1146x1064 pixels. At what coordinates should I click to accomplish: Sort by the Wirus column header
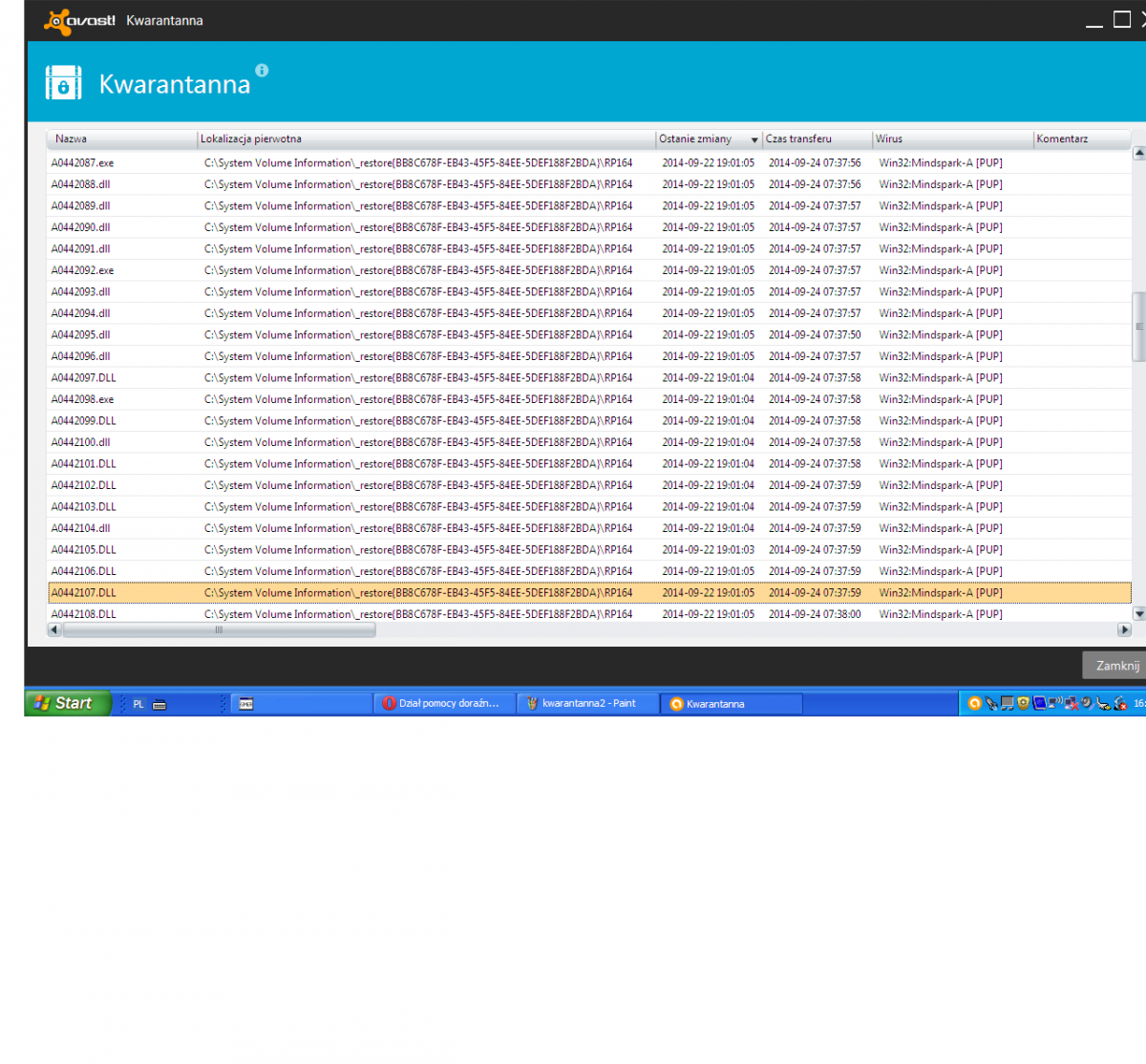pos(953,139)
